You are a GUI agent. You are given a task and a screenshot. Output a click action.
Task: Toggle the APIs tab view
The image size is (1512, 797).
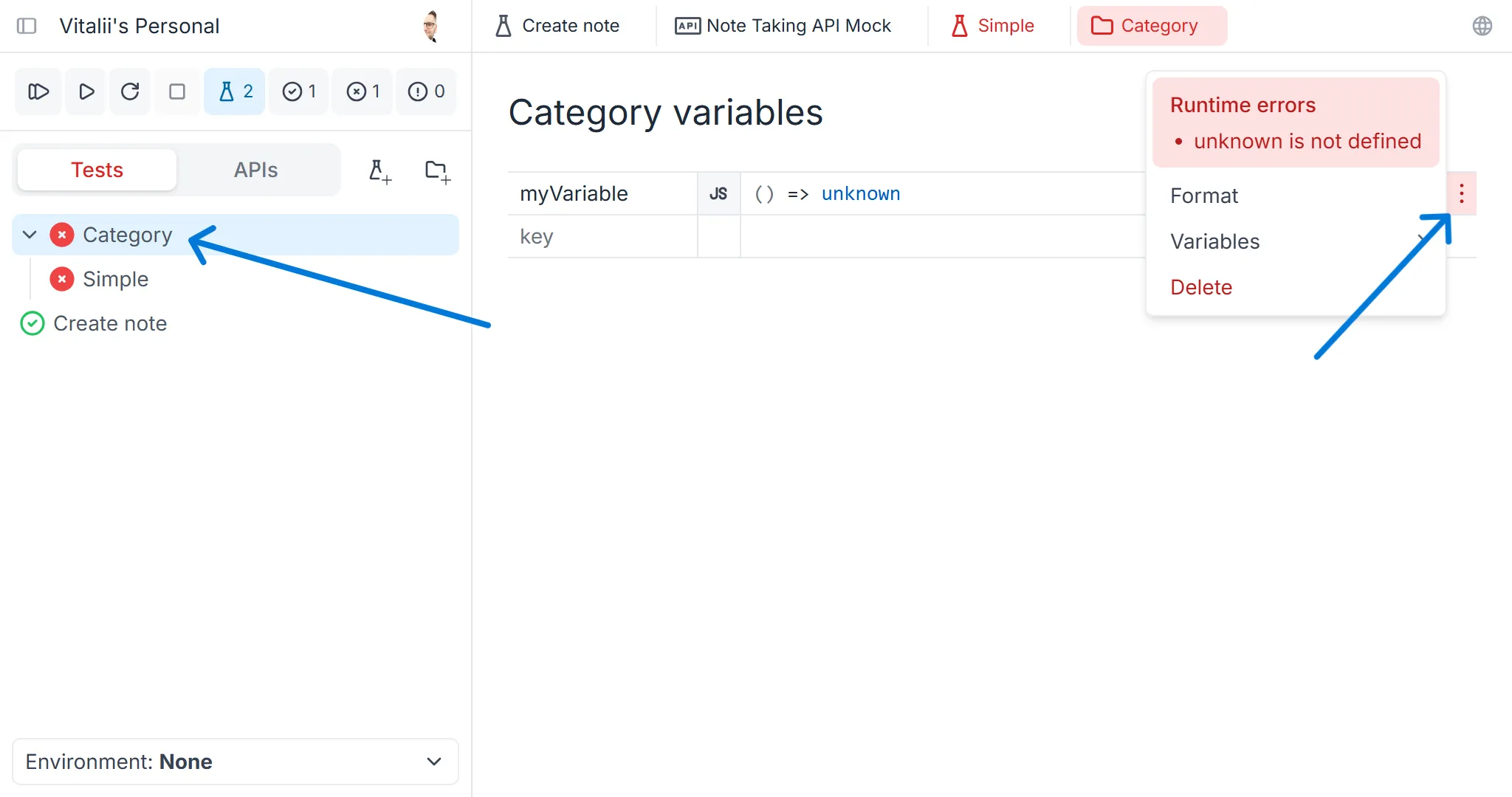click(x=254, y=170)
